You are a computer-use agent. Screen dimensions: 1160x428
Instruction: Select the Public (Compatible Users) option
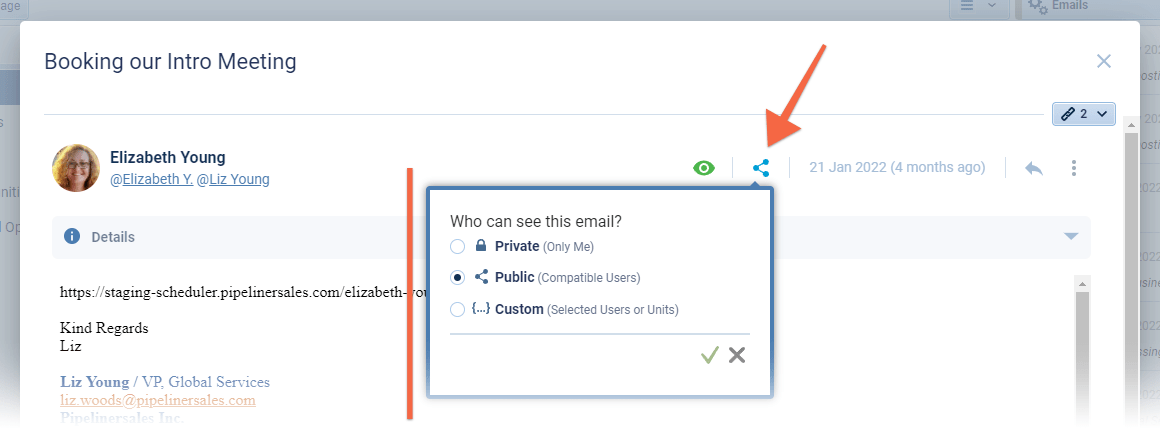click(457, 277)
